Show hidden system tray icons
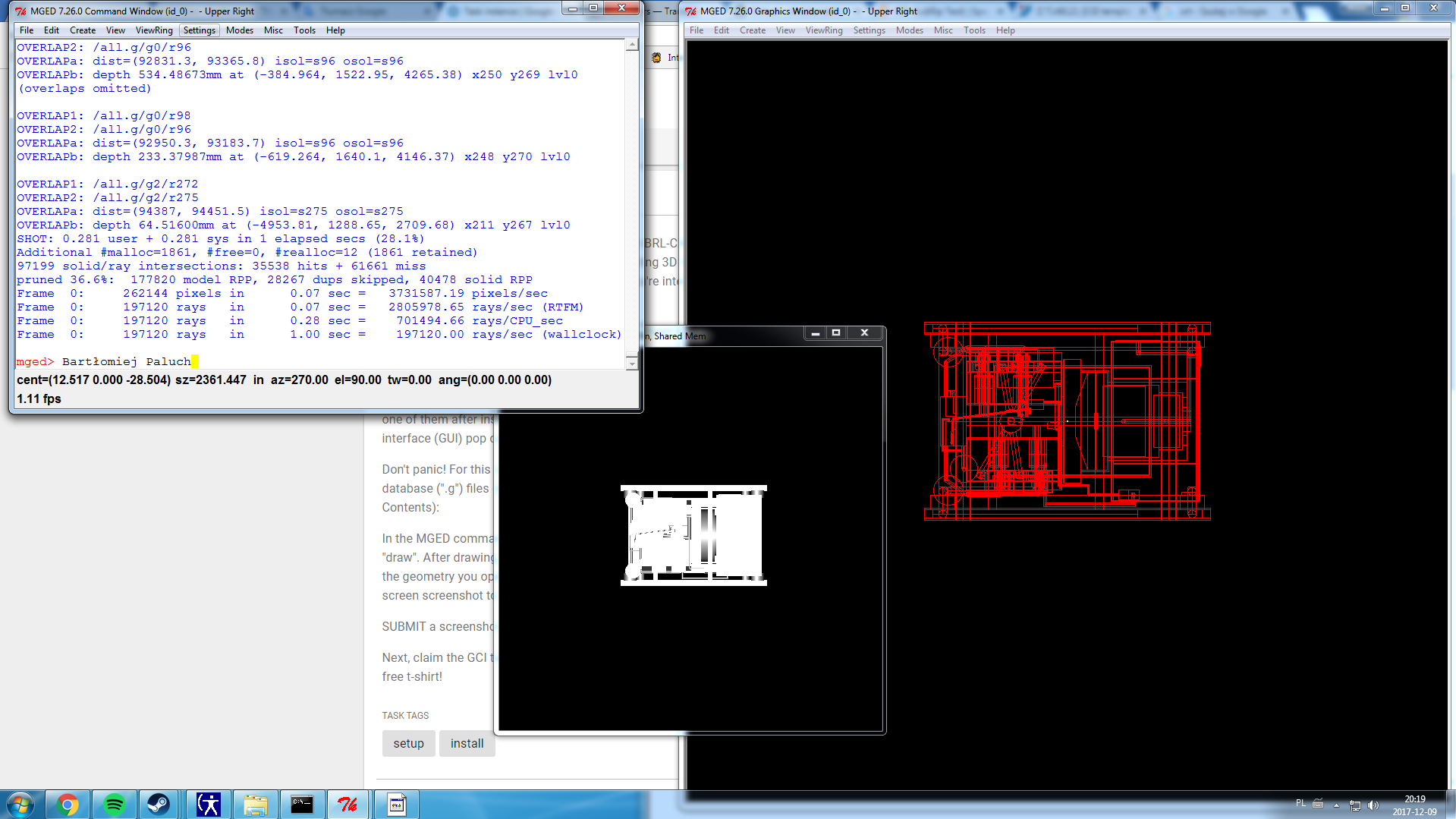Image resolution: width=1456 pixels, height=819 pixels. (x=1336, y=805)
